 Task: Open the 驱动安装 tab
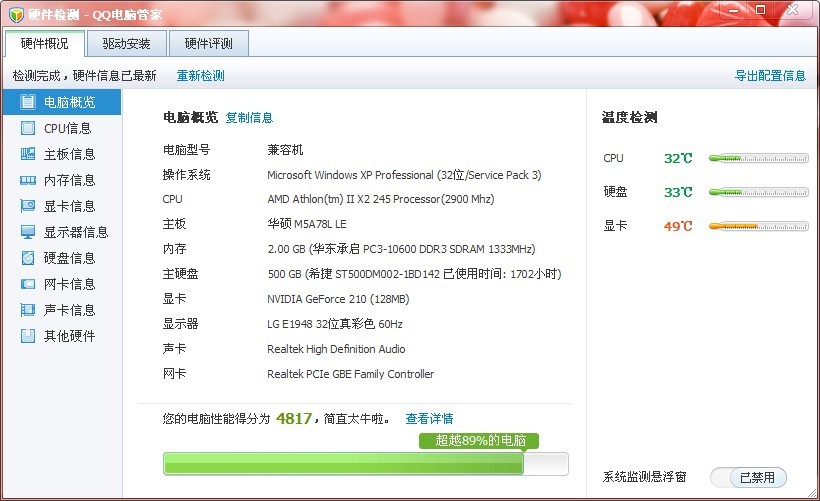[127, 43]
